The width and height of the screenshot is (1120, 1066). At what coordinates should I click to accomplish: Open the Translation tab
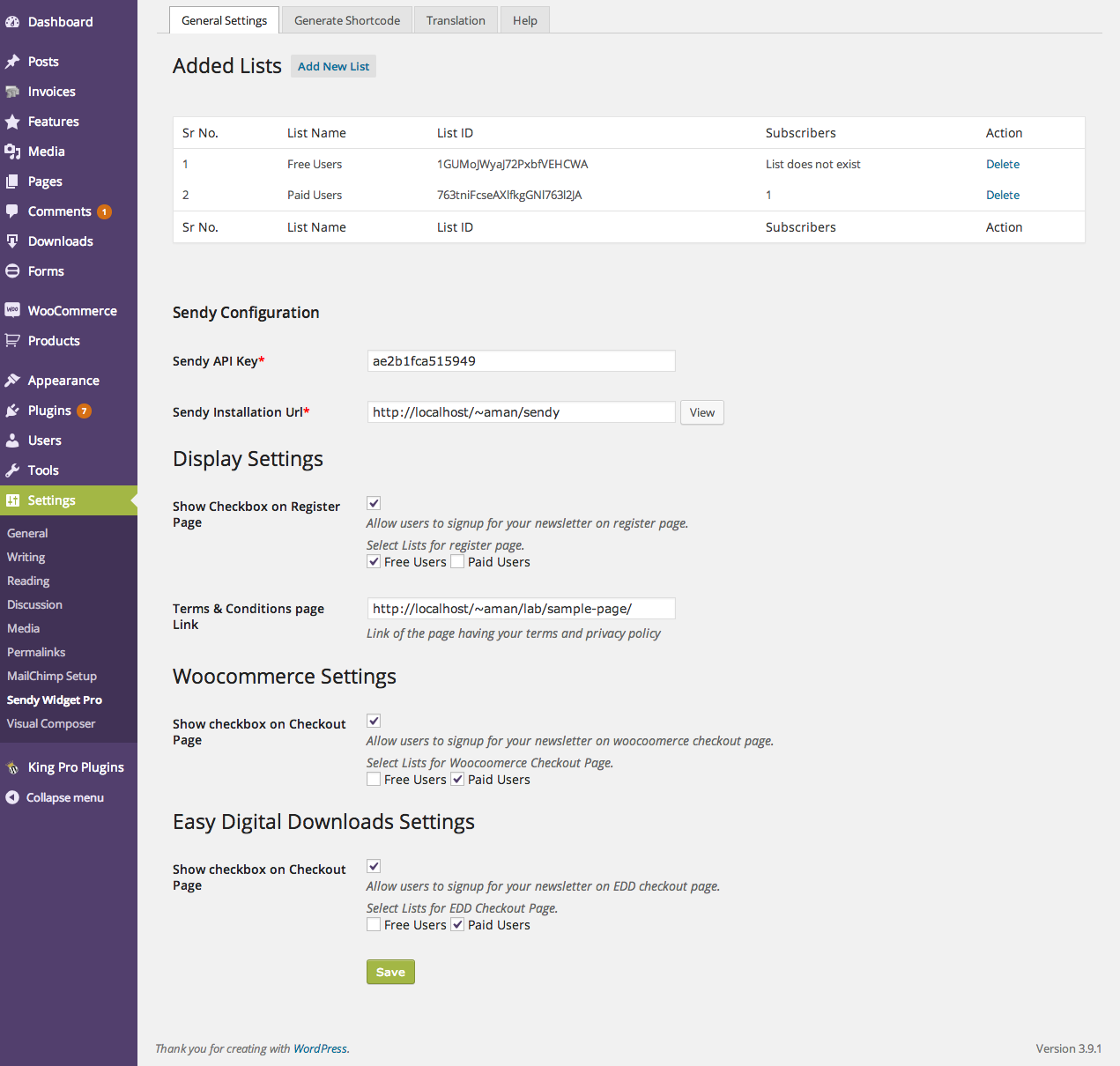click(x=456, y=20)
